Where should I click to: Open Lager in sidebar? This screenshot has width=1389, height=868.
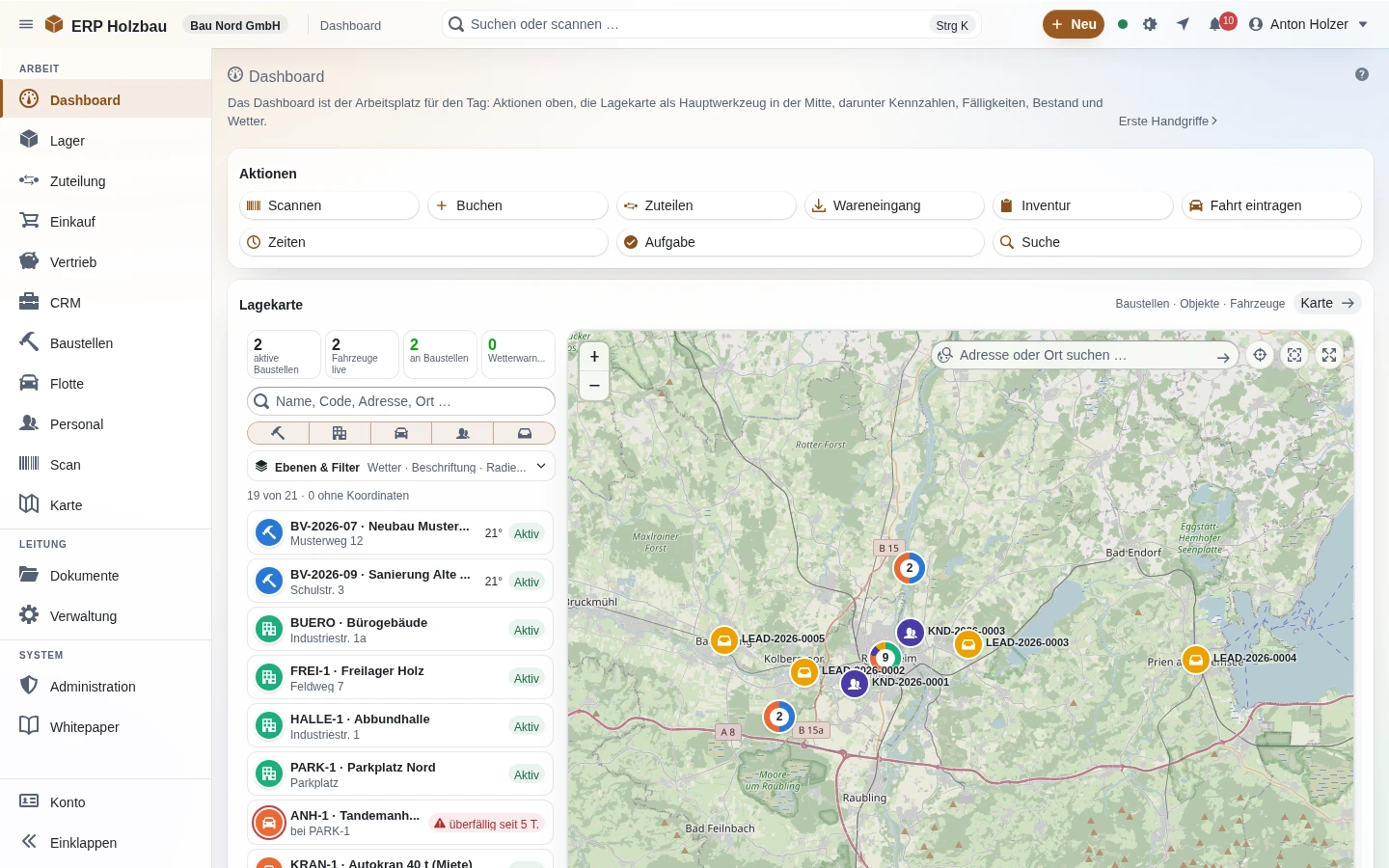pos(106,141)
